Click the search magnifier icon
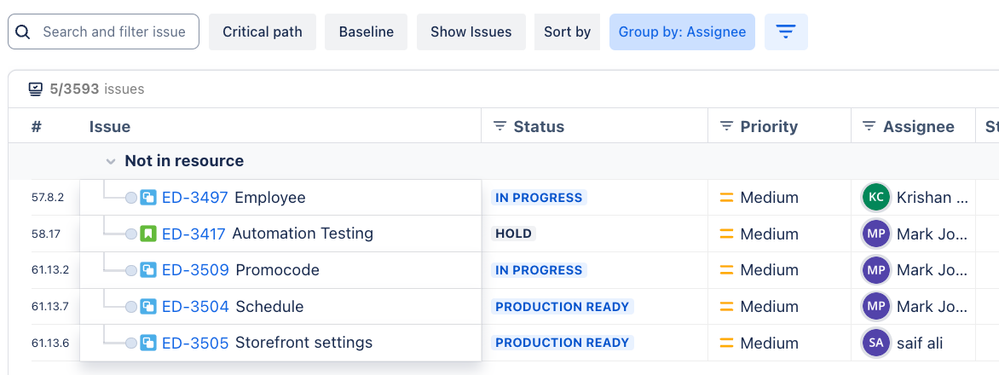999x375 pixels. pos(23,32)
